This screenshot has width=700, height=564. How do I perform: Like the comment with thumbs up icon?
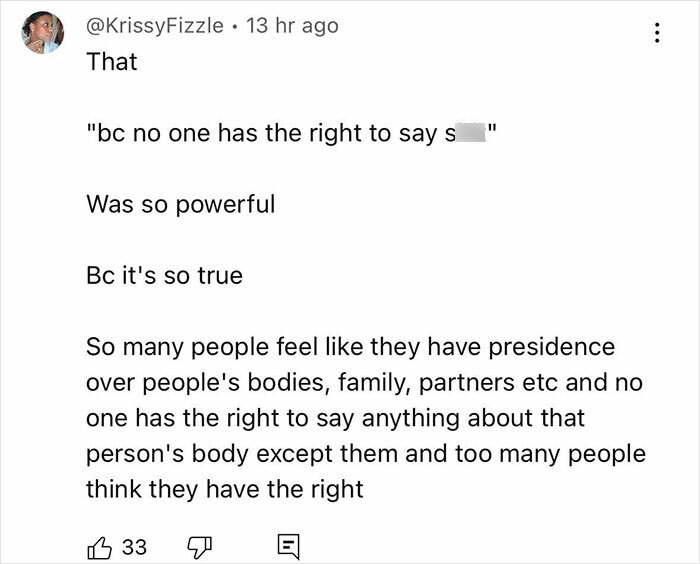coord(100,546)
